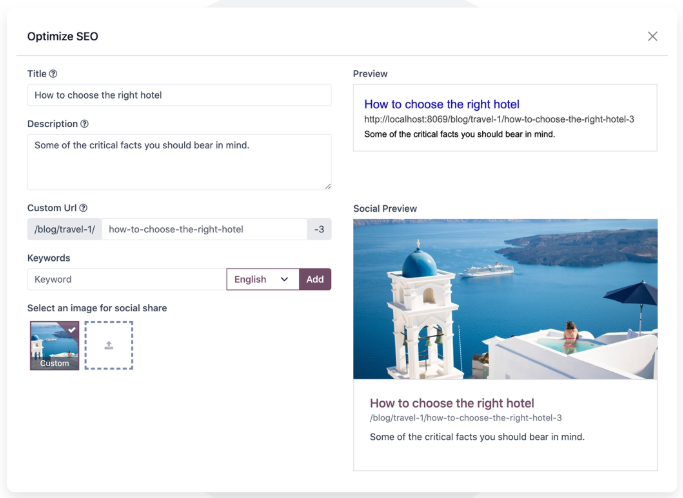Select the Custom social share thumbnail

(x=54, y=345)
